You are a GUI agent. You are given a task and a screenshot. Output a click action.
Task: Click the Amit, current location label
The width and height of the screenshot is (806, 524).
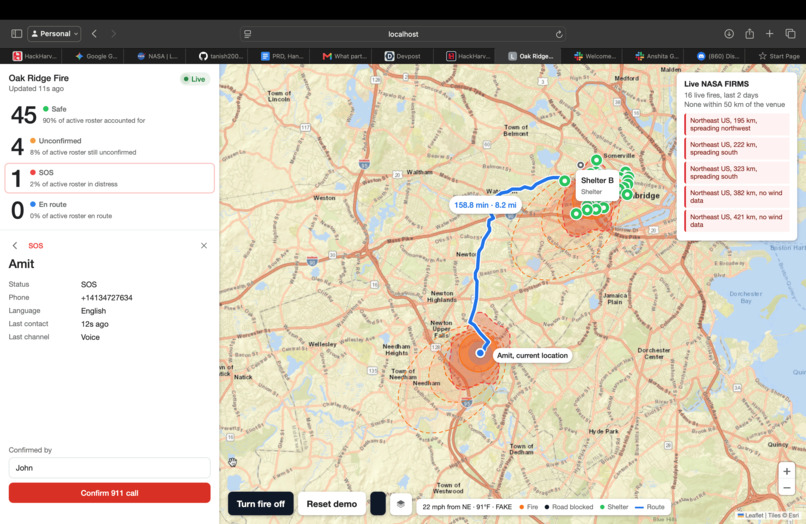(532, 355)
